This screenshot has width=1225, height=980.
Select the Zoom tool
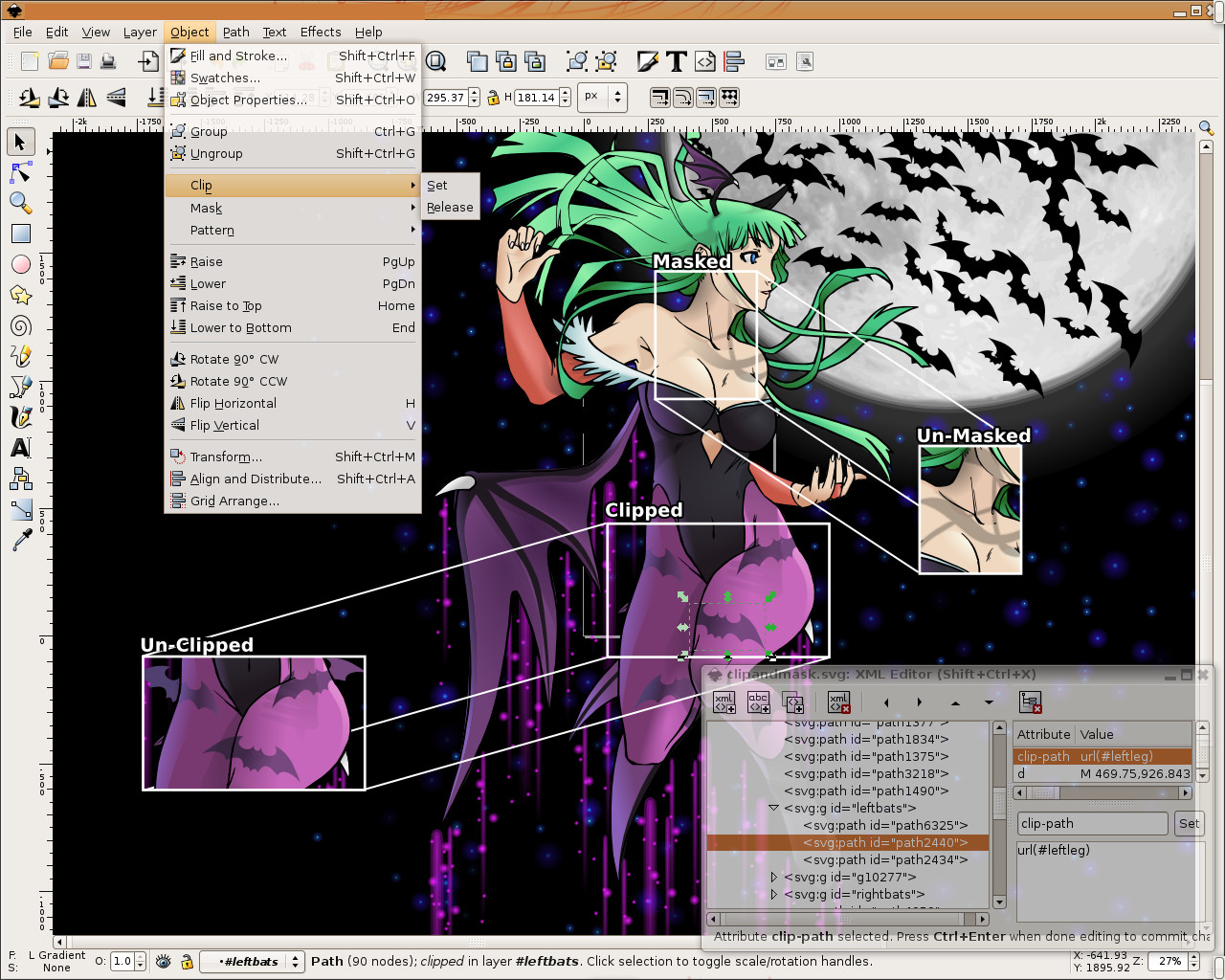coord(20,203)
